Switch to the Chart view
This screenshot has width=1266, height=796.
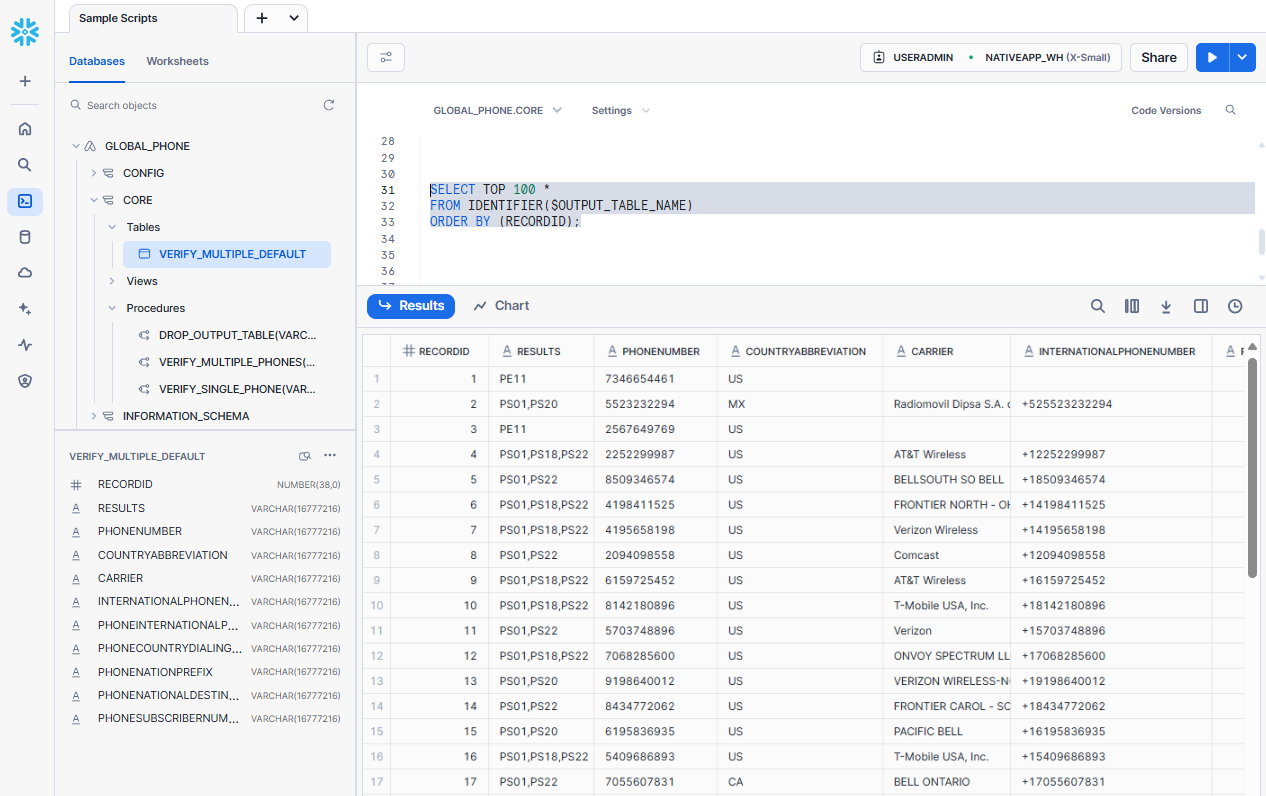(501, 306)
